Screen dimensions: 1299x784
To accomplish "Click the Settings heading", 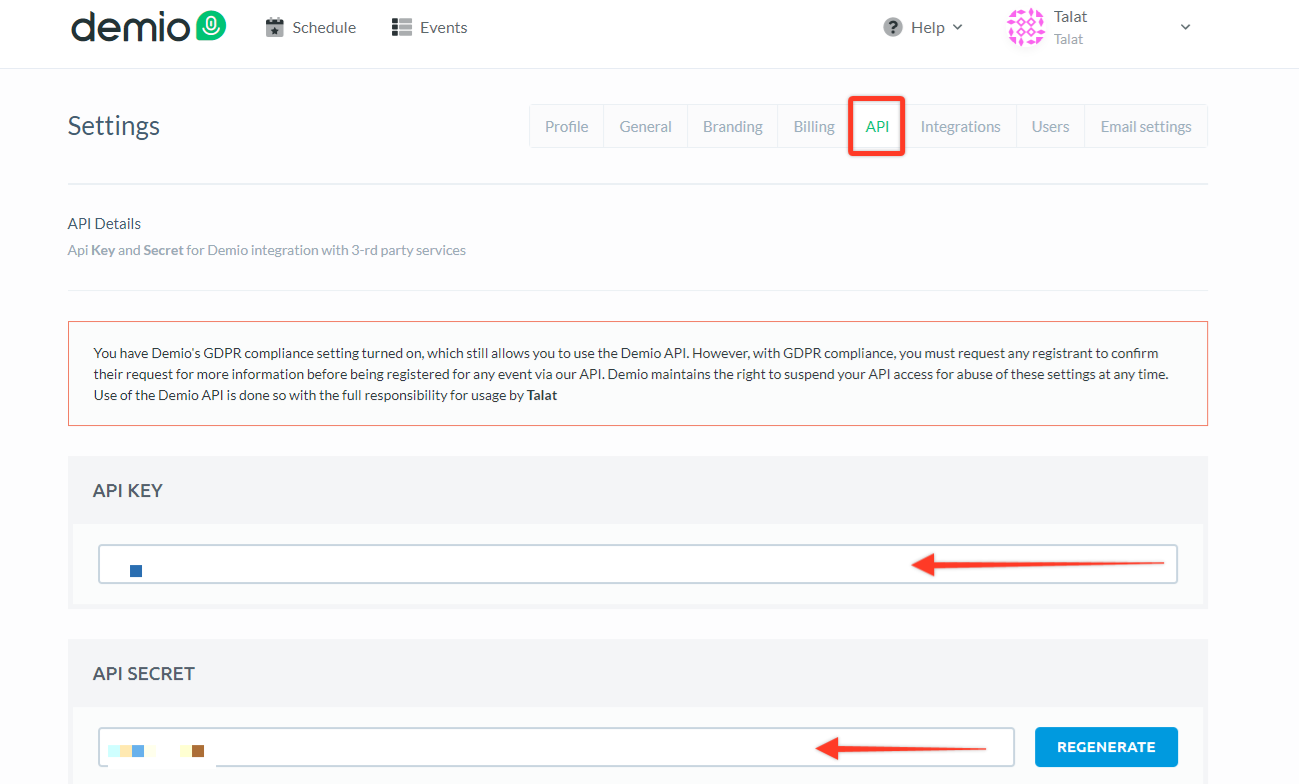I will coord(114,126).
